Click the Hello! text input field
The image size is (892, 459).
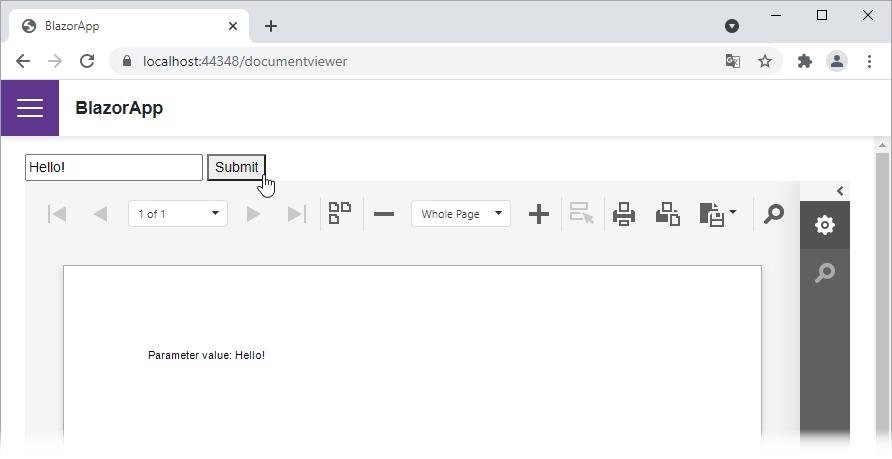point(114,167)
